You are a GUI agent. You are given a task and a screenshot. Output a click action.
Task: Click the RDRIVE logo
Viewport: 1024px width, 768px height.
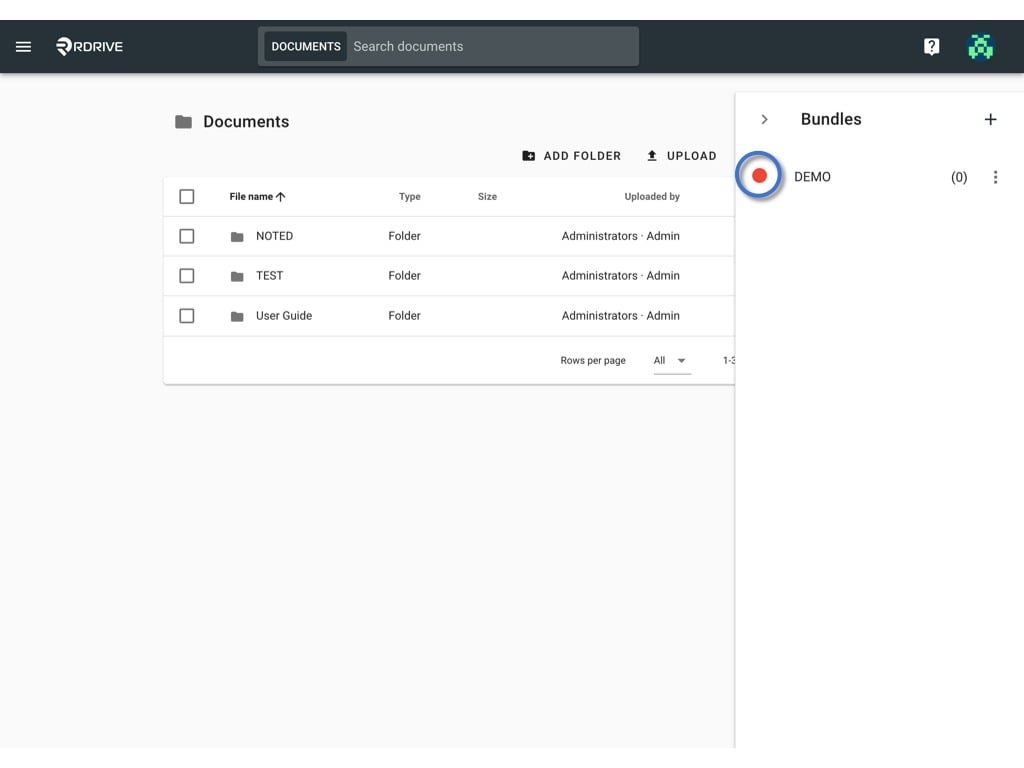(x=89, y=46)
